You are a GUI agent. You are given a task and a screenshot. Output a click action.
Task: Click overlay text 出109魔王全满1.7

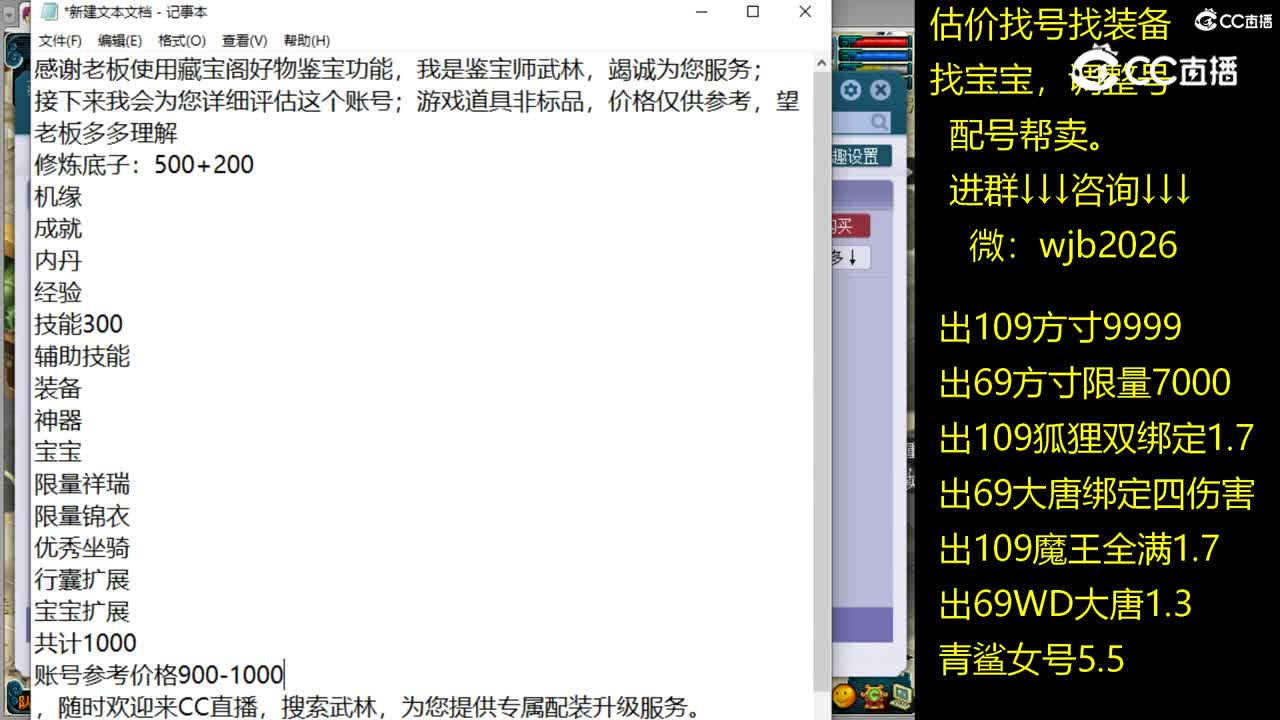coord(1079,549)
